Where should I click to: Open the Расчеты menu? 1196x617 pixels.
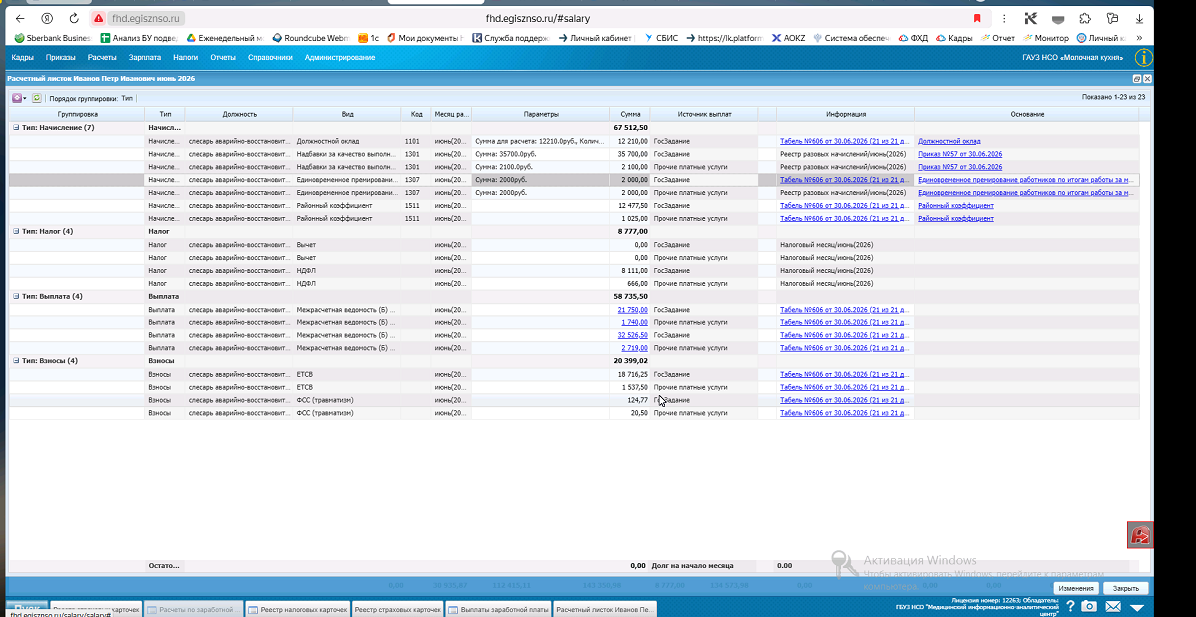pos(101,57)
